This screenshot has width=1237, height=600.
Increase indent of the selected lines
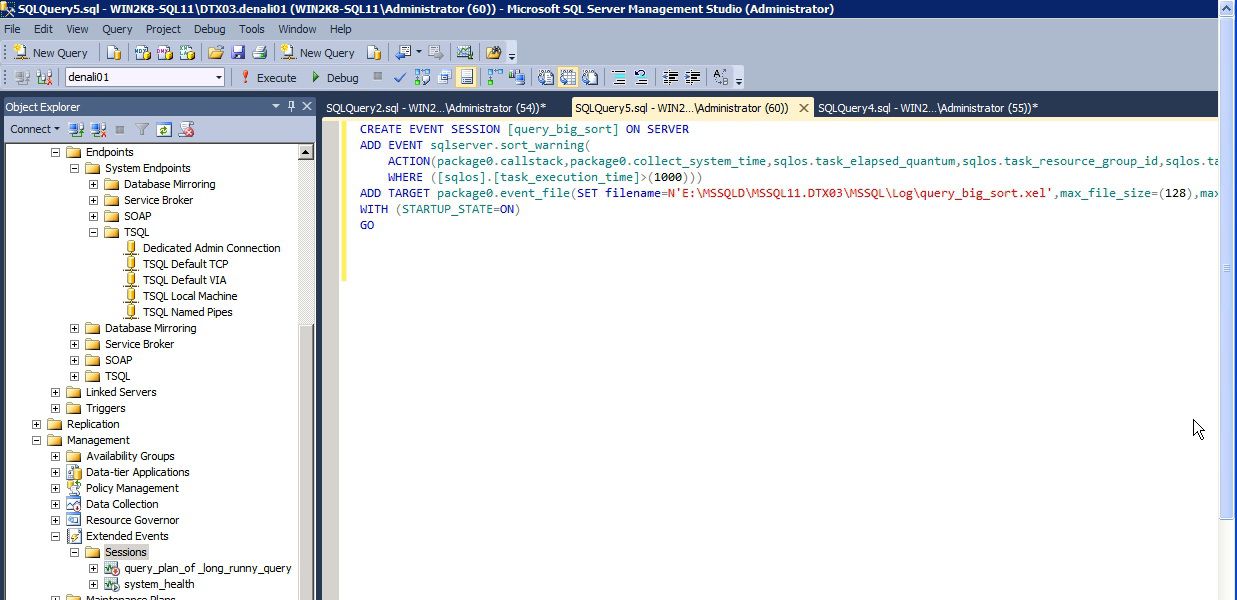[692, 77]
